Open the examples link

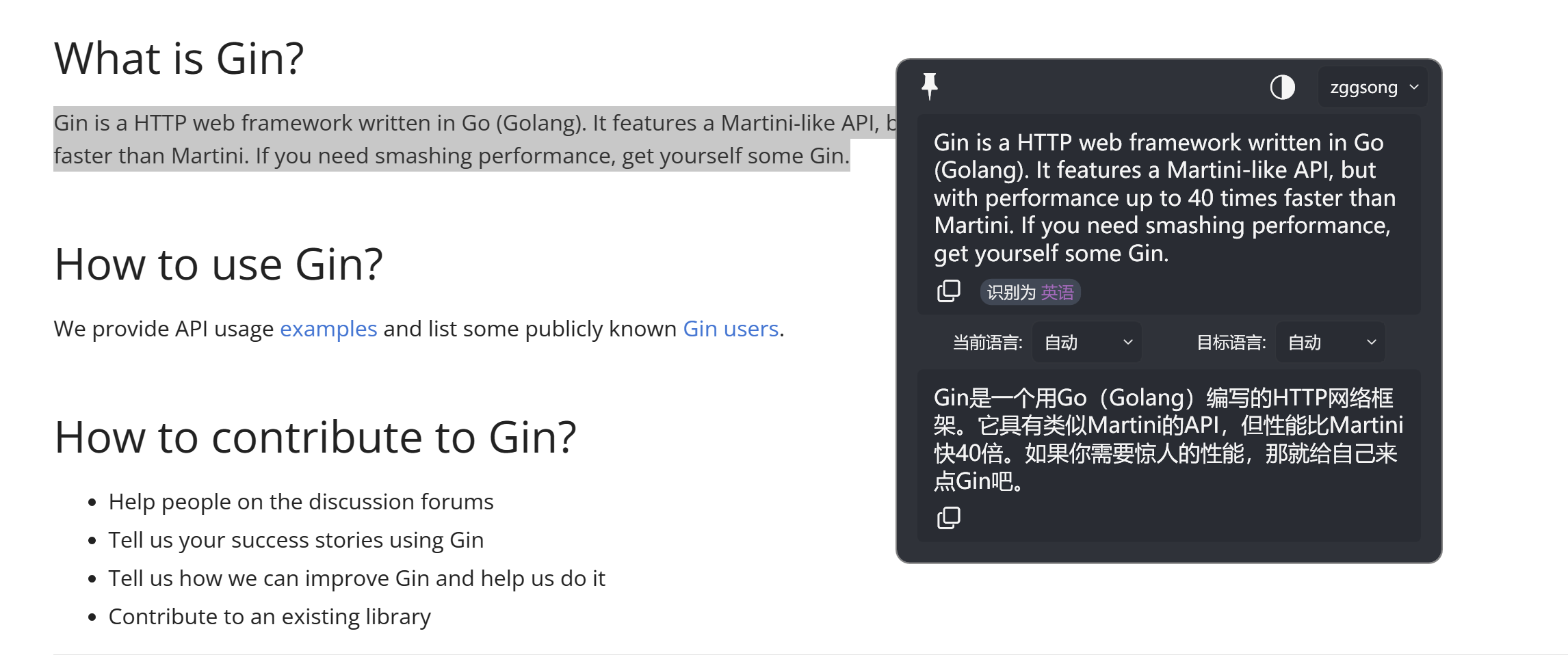pyautogui.click(x=328, y=329)
